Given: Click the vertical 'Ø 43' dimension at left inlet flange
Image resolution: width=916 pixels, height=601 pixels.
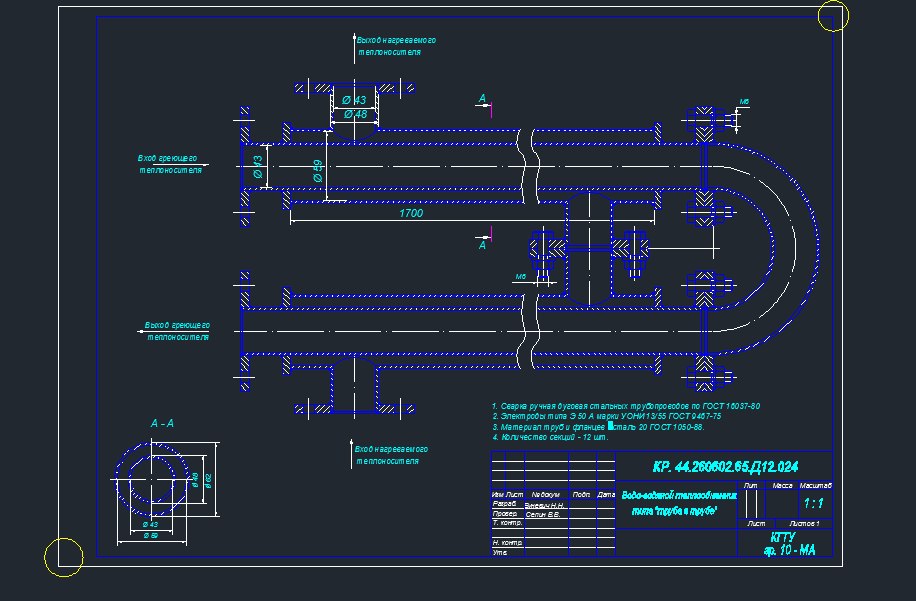Looking at the screenshot, I should pyautogui.click(x=258, y=166).
